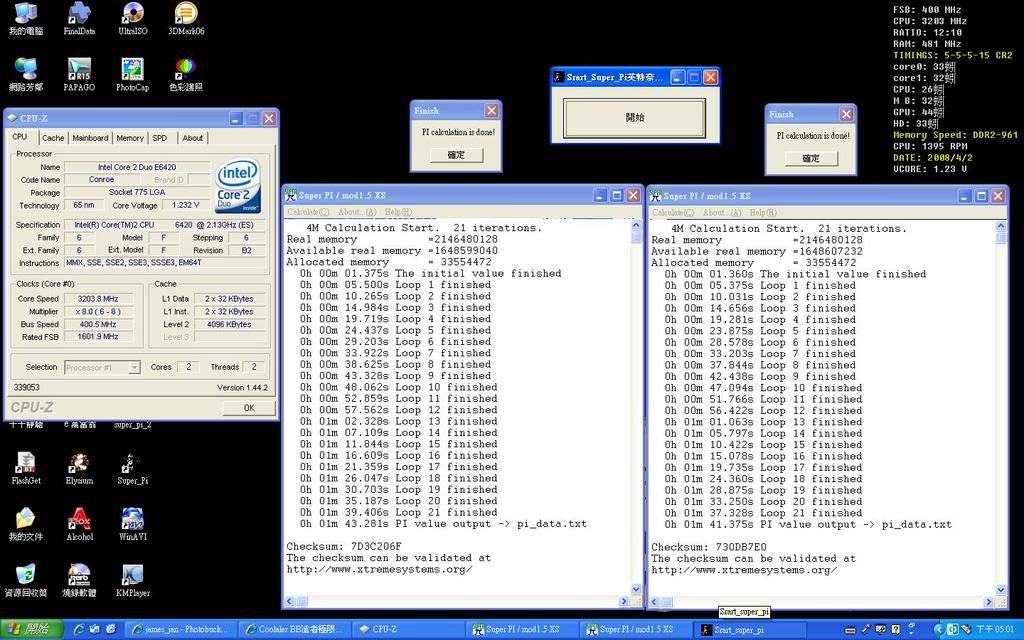Select the FinalData desktop shortcut
This screenshot has height=640, width=1024.
tap(79, 19)
